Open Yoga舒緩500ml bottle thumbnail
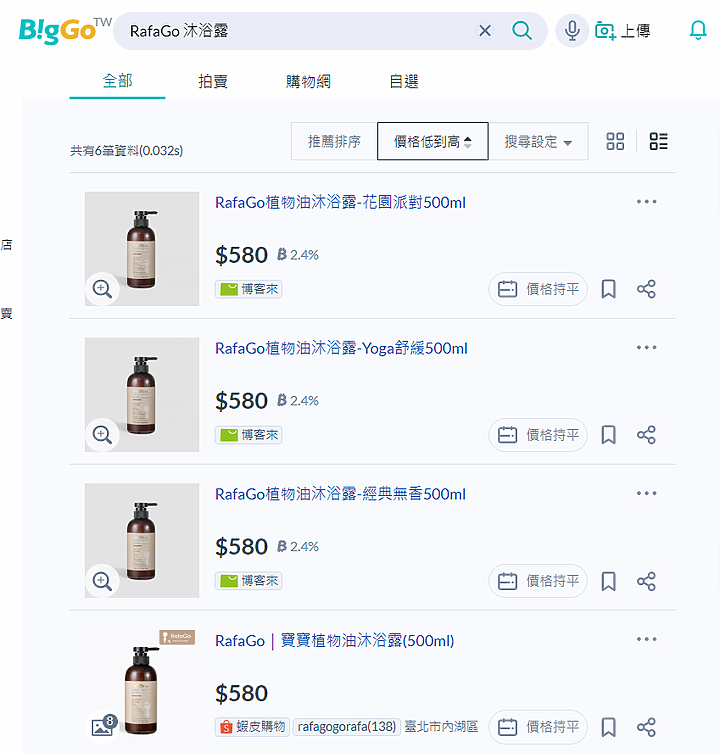The width and height of the screenshot is (720, 753). (x=142, y=394)
